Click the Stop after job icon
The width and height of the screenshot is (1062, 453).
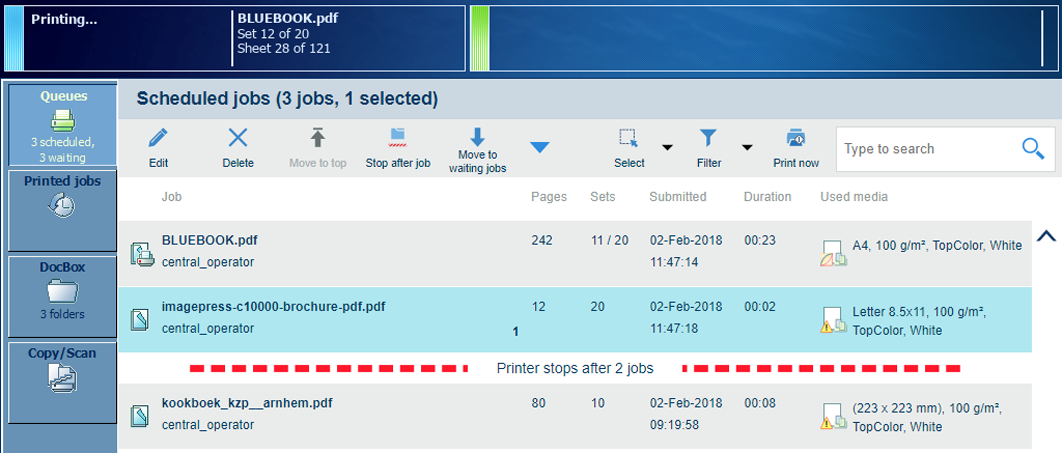[x=397, y=137]
